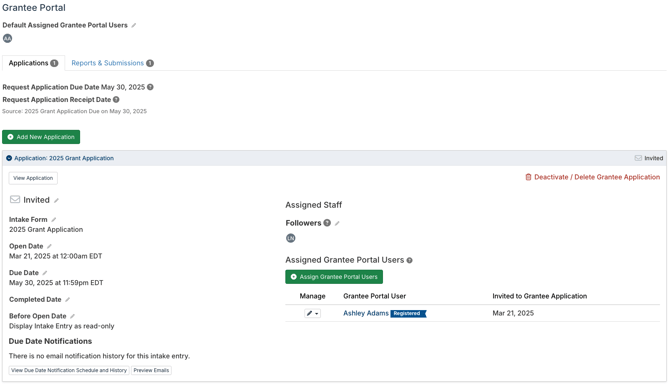
Task: Click the Assigned Staff heading
Action: [x=314, y=205]
